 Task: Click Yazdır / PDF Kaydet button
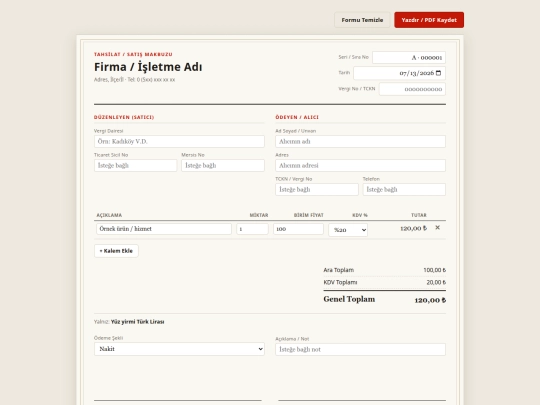tap(429, 20)
